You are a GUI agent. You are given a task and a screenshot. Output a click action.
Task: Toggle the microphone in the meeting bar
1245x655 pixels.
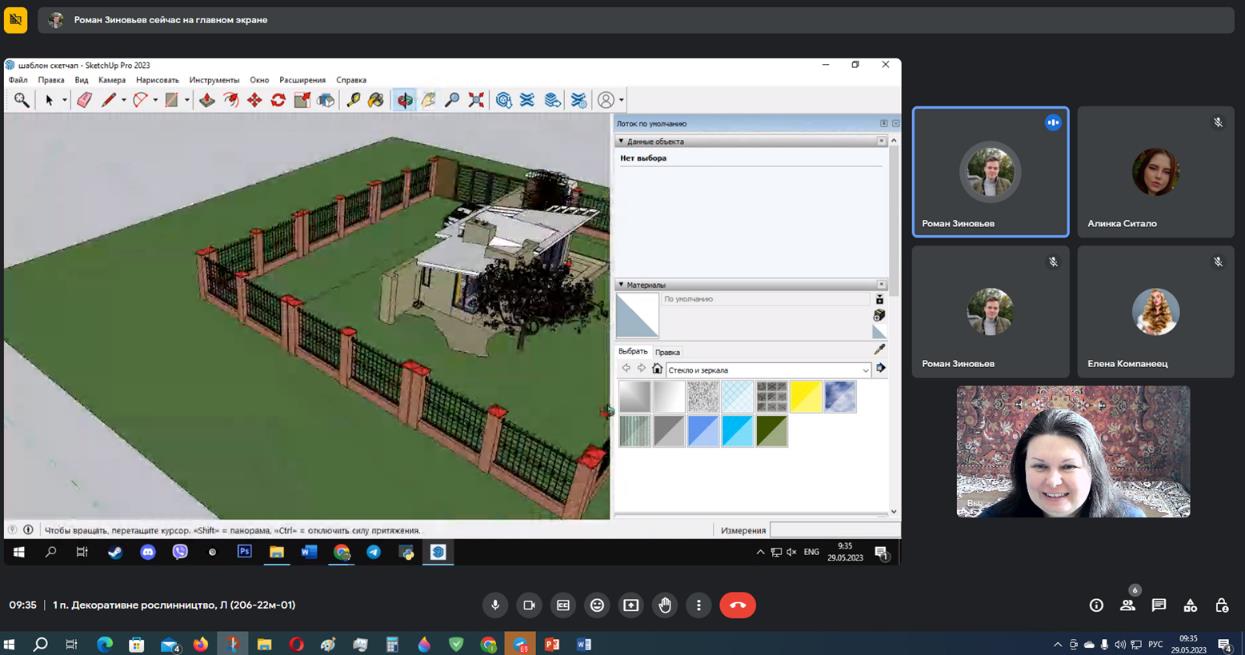click(x=495, y=605)
